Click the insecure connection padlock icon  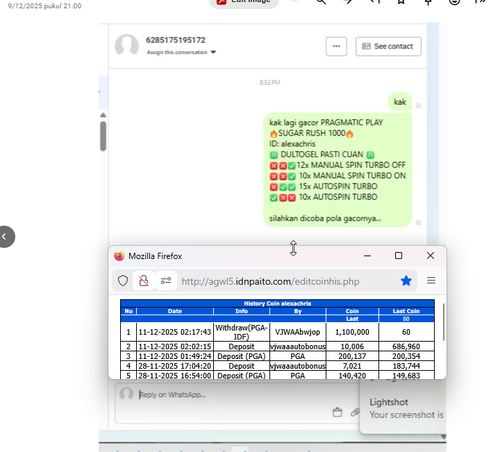144,281
